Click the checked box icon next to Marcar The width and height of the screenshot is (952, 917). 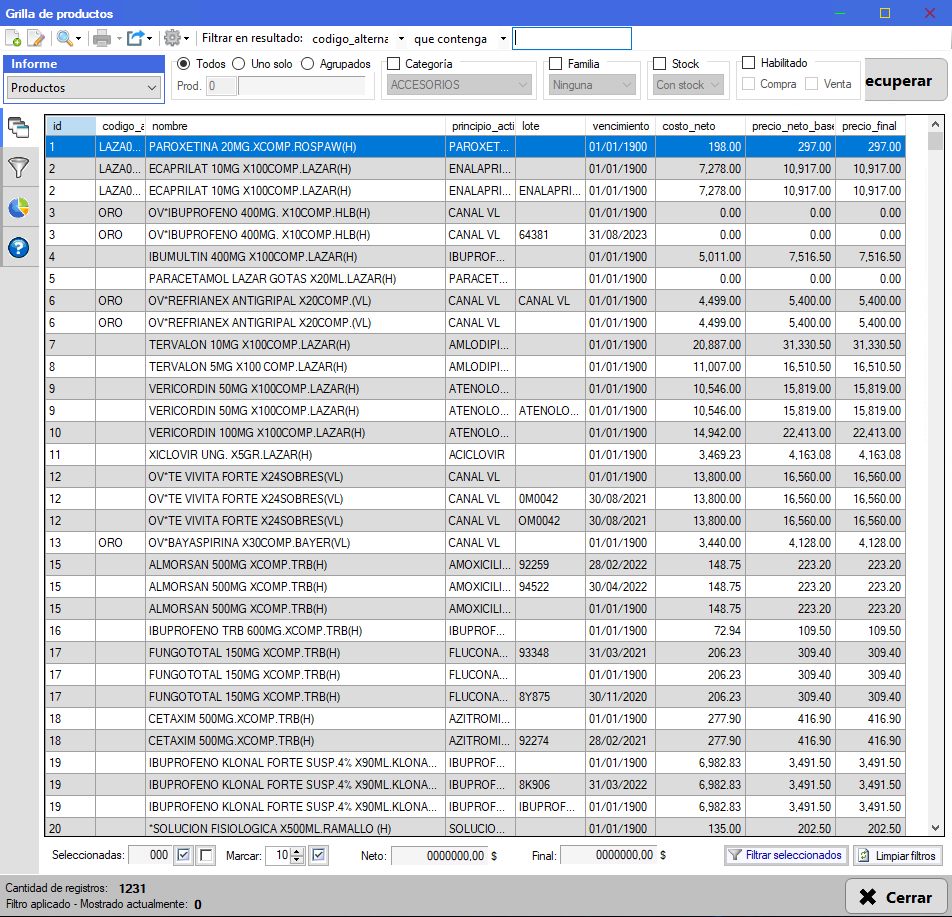point(319,855)
